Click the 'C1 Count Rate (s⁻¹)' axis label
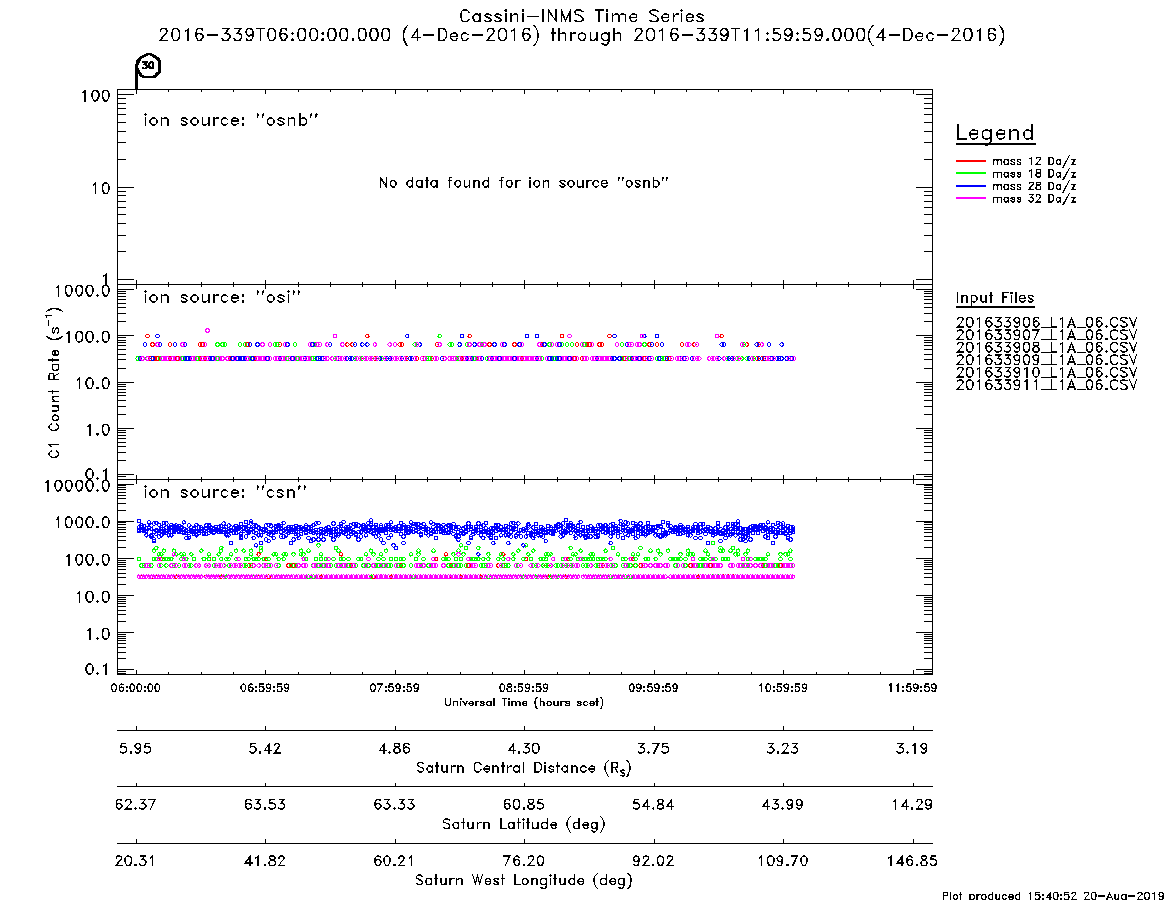Viewport: 1165px width, 900px height. coord(53,381)
